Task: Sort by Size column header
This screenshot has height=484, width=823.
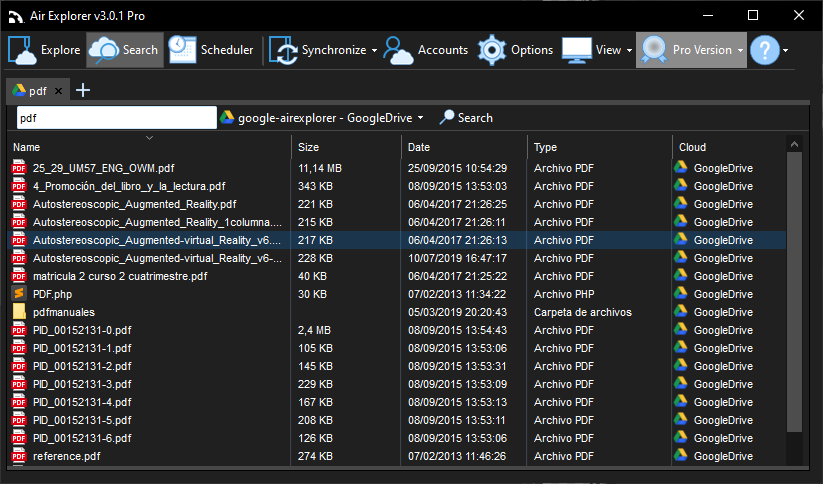Action: (x=346, y=147)
